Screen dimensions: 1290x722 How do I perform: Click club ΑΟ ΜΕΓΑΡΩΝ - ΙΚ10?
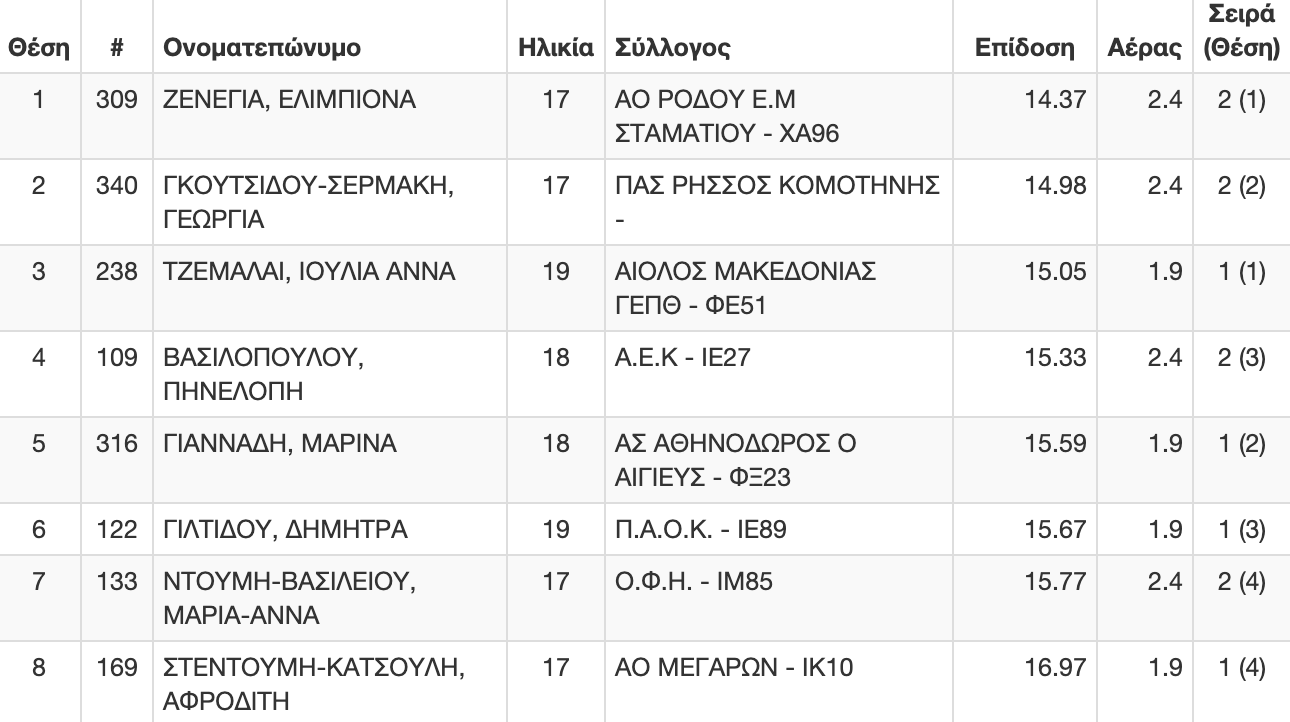tap(734, 666)
